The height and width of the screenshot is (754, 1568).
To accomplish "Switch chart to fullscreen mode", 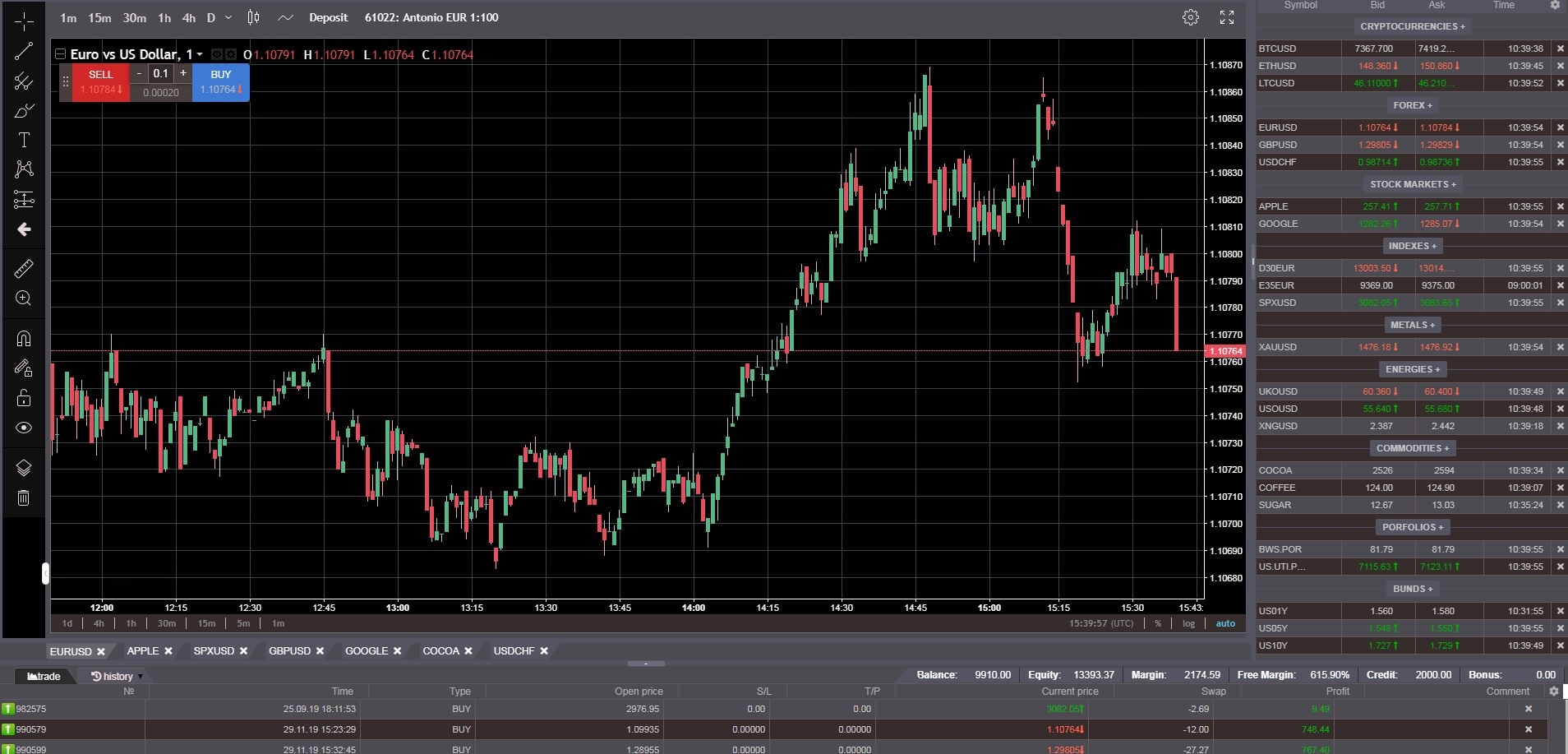I will click(x=1227, y=17).
